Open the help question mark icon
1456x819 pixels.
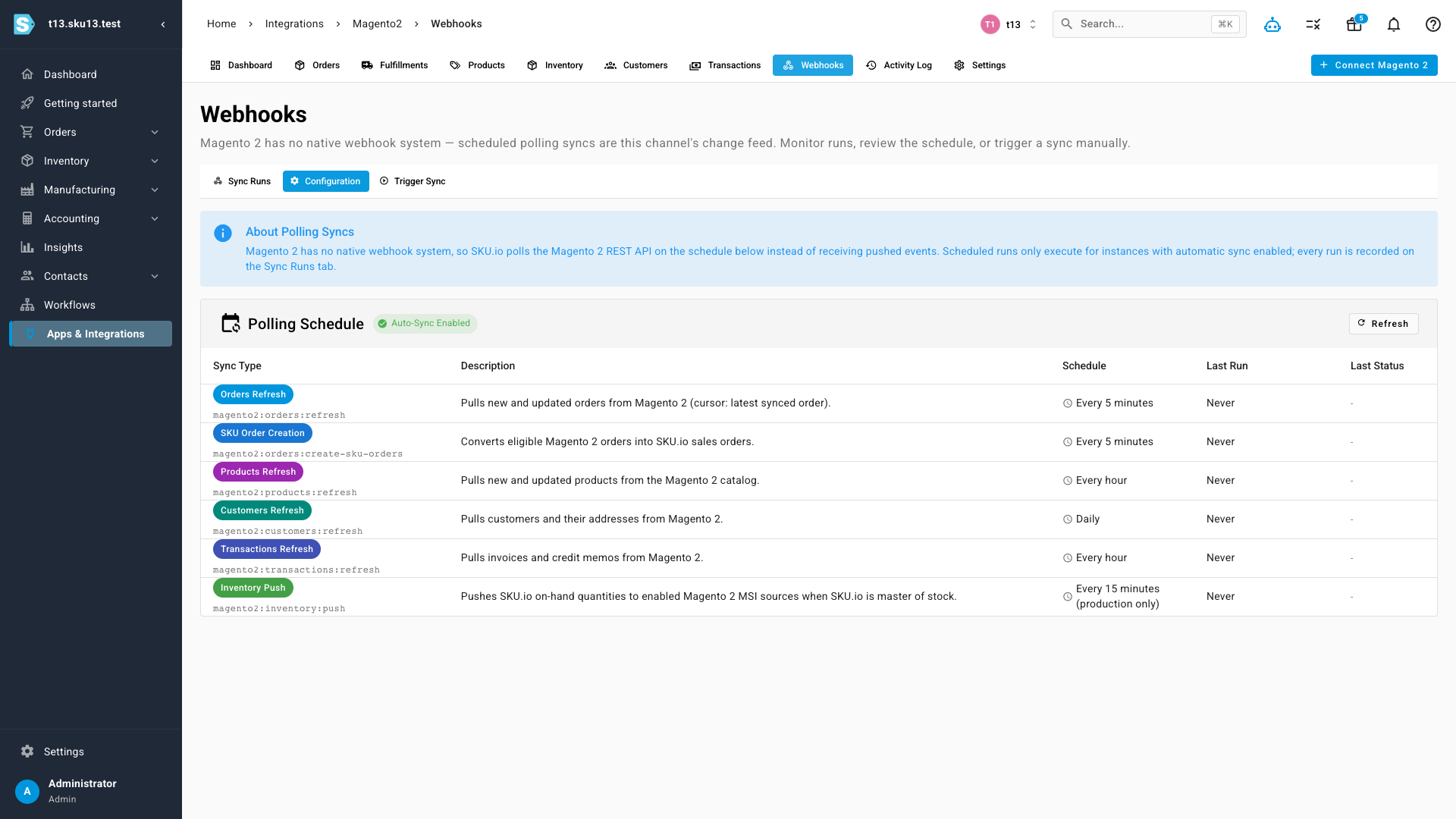point(1433,24)
